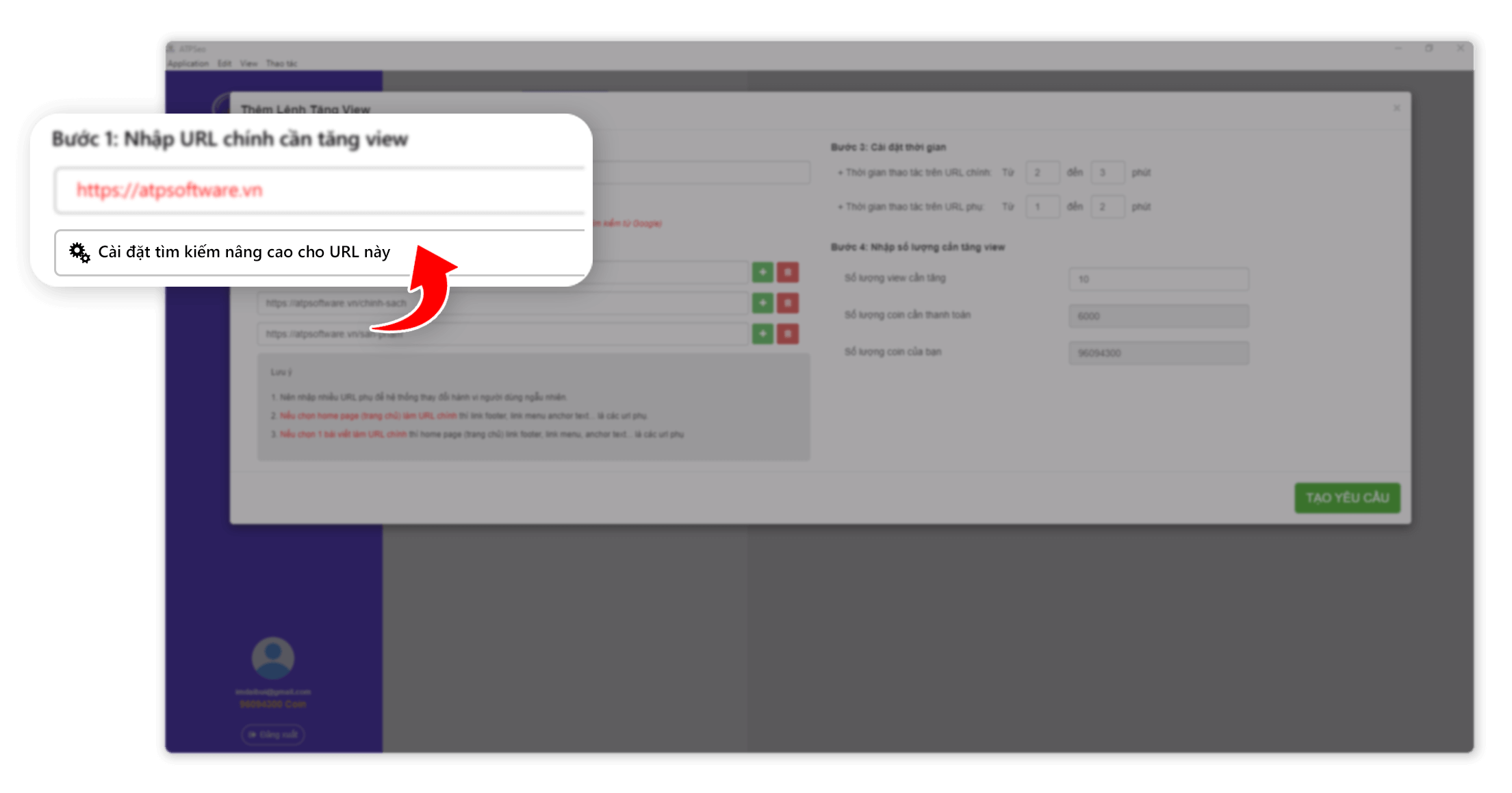Click the san-pham sub-URL input
Screen dimensions: 1512x793
[x=502, y=333]
